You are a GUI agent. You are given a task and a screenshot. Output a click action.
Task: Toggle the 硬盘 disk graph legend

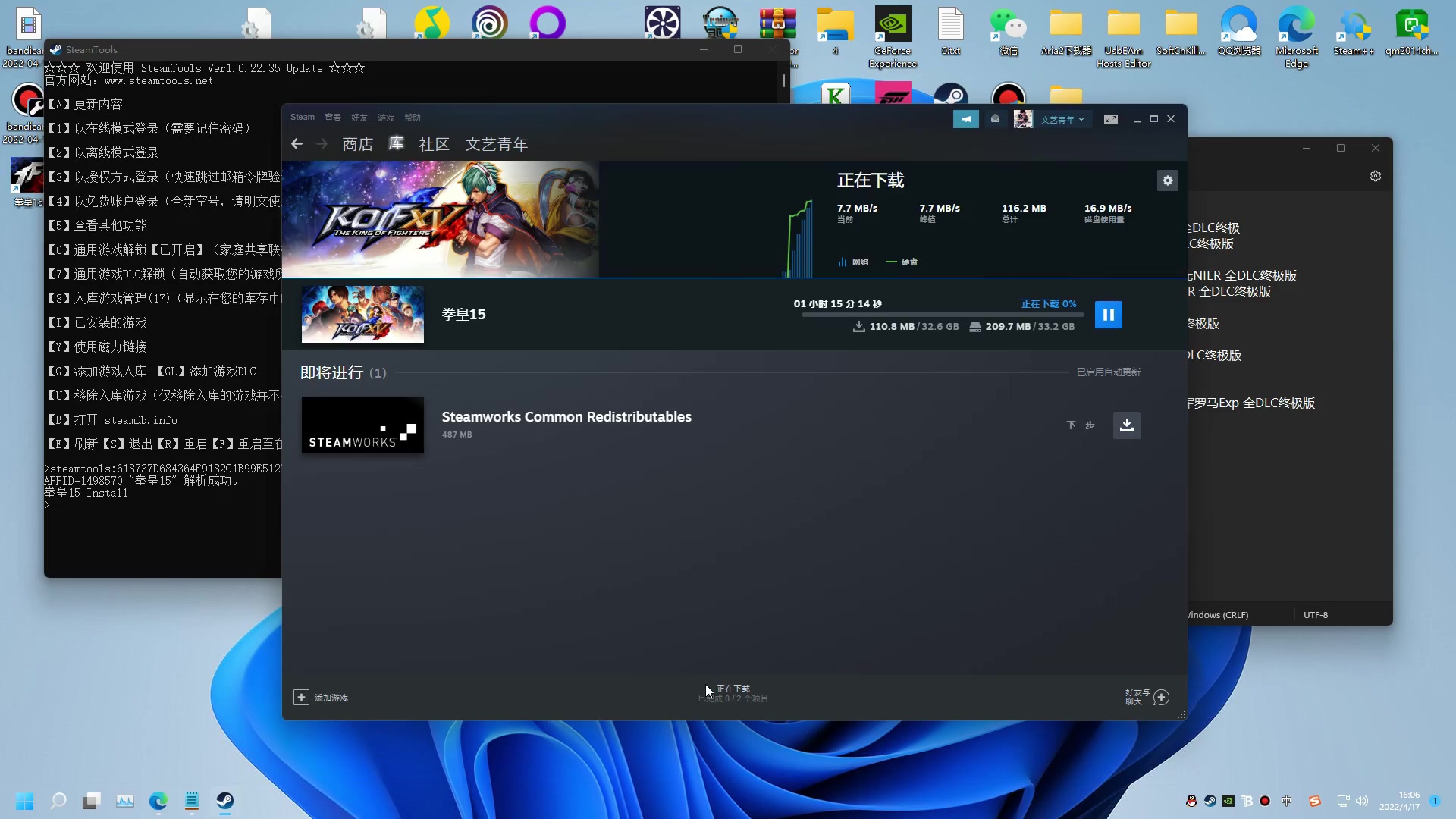point(902,262)
